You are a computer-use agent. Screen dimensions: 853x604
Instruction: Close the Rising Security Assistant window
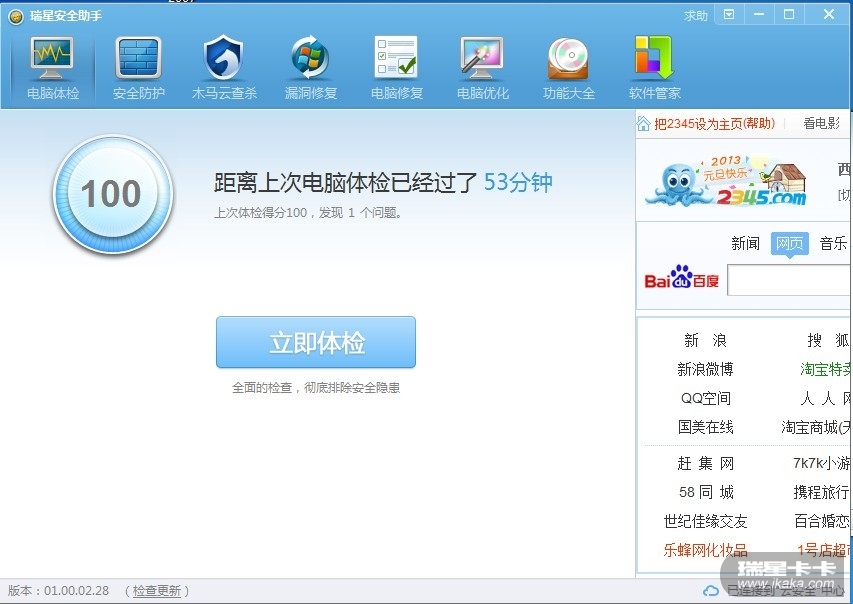coord(829,14)
